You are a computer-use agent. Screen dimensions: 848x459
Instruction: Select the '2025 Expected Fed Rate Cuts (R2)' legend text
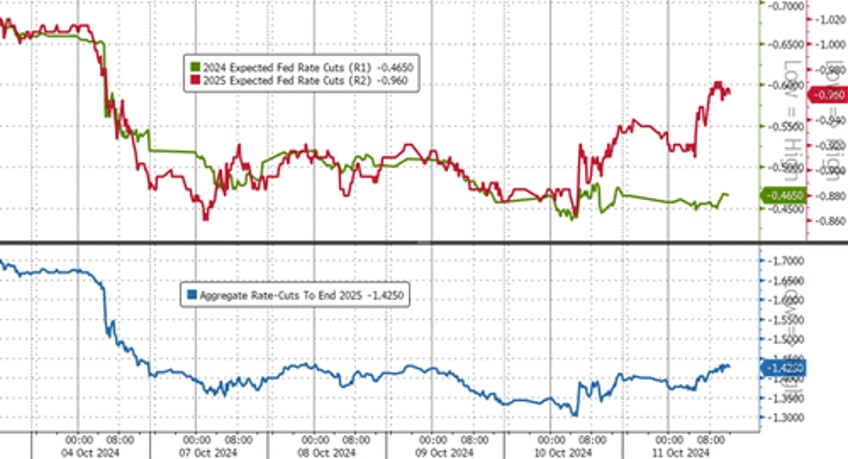(x=288, y=80)
